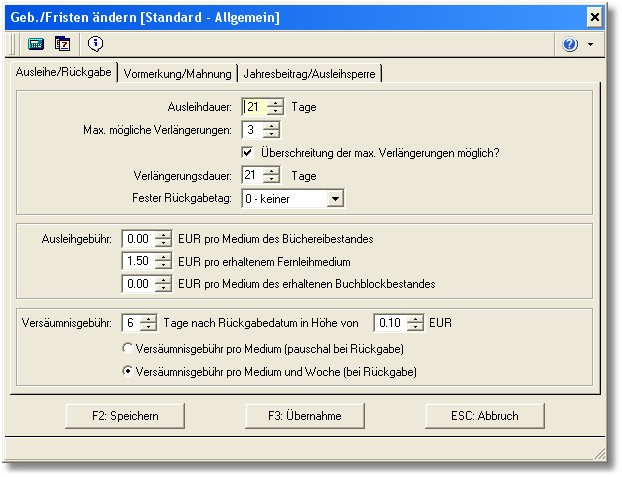Click the calendar icon in the toolbar
622x477 pixels.
62,44
